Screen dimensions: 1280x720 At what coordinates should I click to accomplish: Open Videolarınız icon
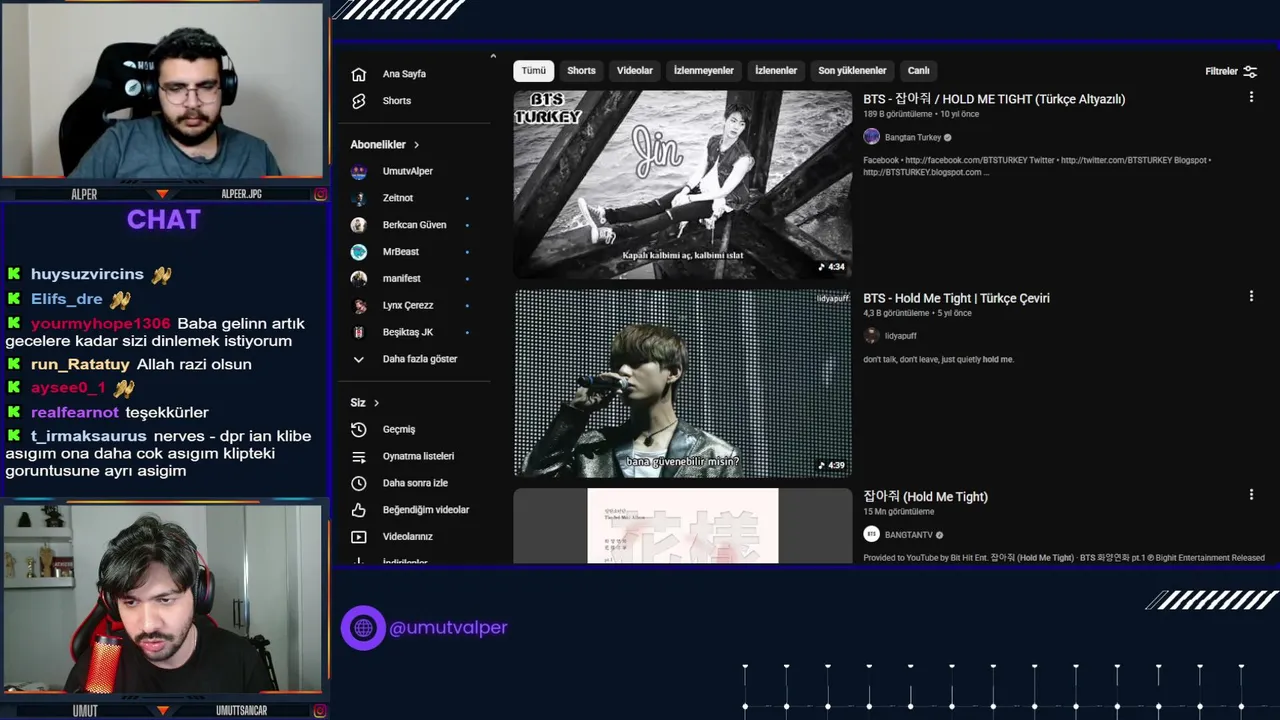click(x=359, y=537)
